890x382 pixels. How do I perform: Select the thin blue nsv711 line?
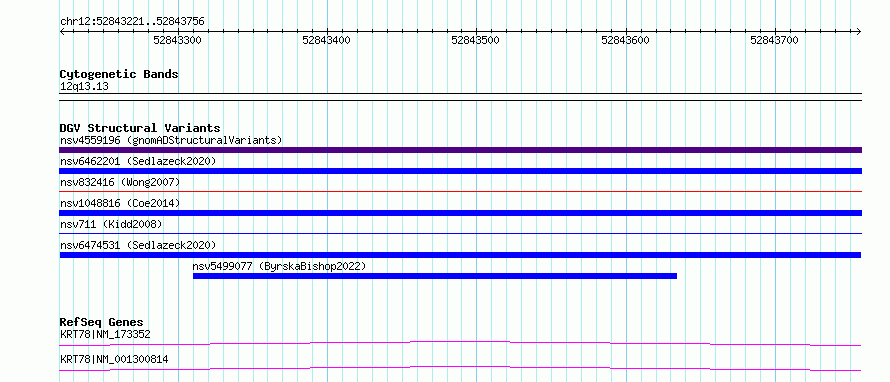coord(460,233)
